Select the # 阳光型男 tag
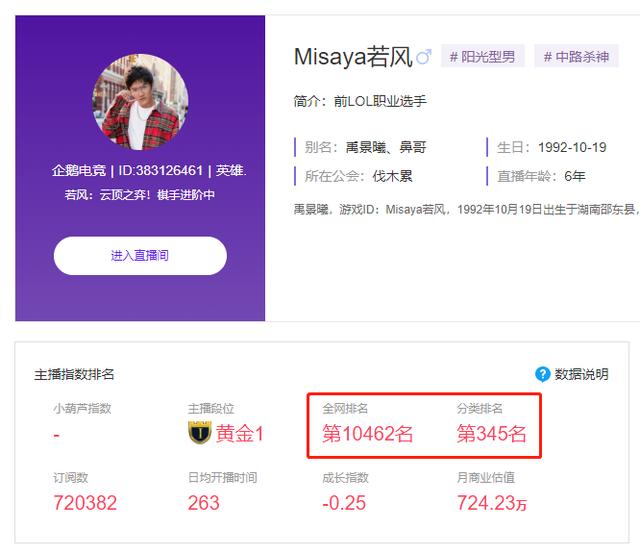This screenshot has width=640, height=554. pyautogui.click(x=482, y=56)
